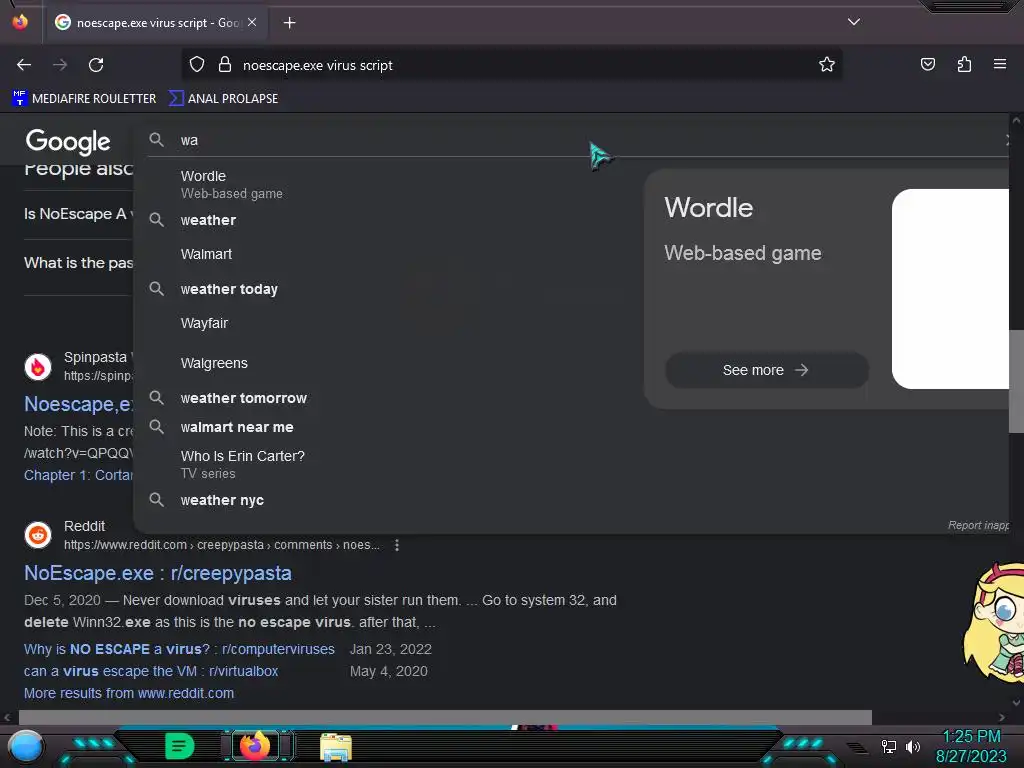Bookmark this page with the star icon

pyautogui.click(x=827, y=64)
